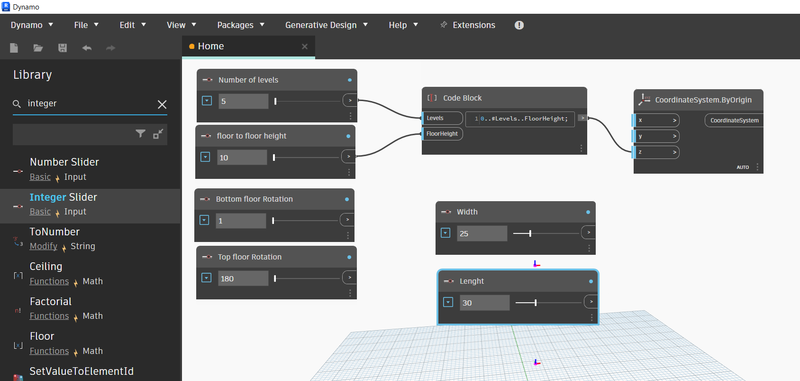The width and height of the screenshot is (800, 381).
Task: Click the Factorial library entry icon
Action: point(18,310)
